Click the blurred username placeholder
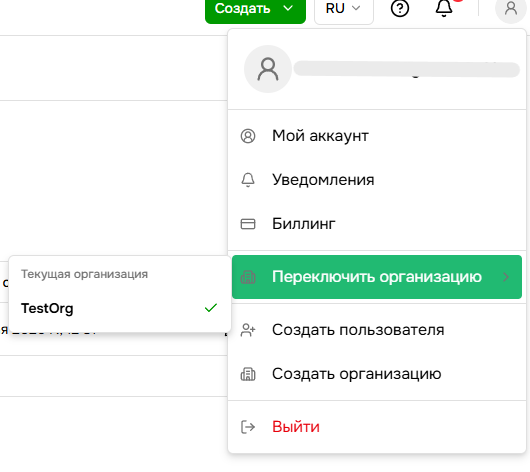 pos(407,69)
